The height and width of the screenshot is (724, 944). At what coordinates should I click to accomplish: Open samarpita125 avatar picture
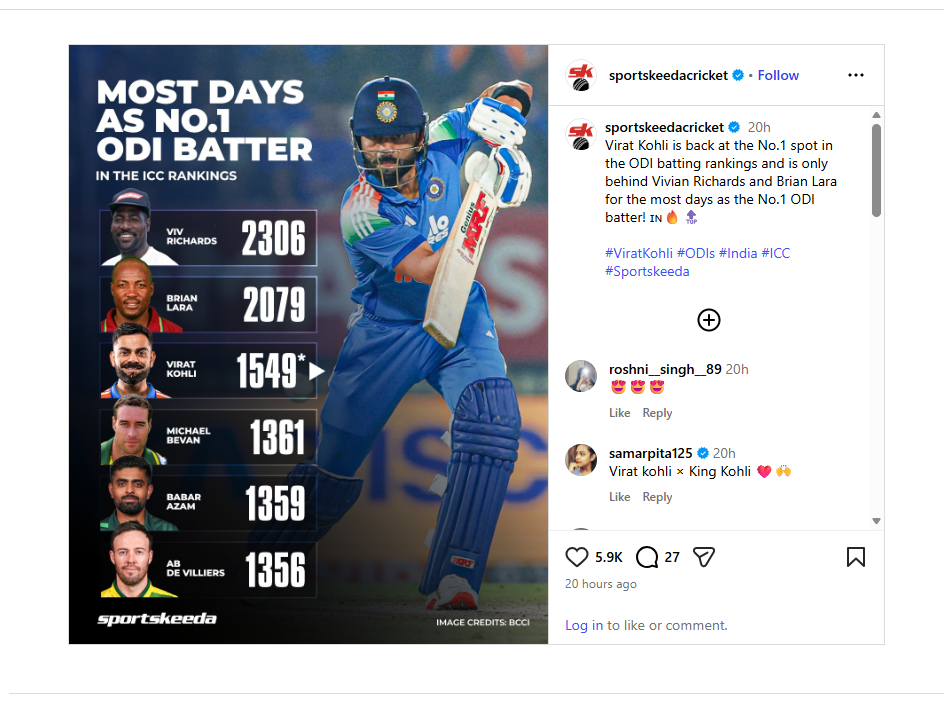coord(581,460)
